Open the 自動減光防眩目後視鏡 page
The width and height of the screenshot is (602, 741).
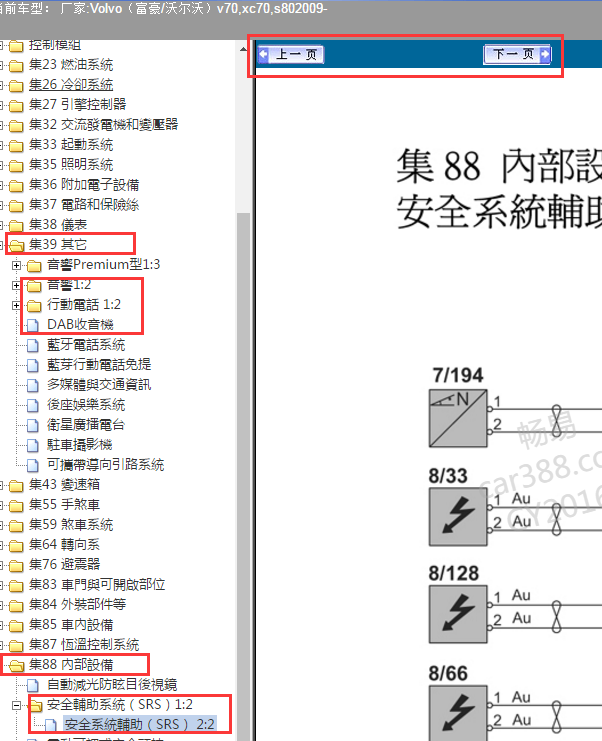click(x=112, y=685)
